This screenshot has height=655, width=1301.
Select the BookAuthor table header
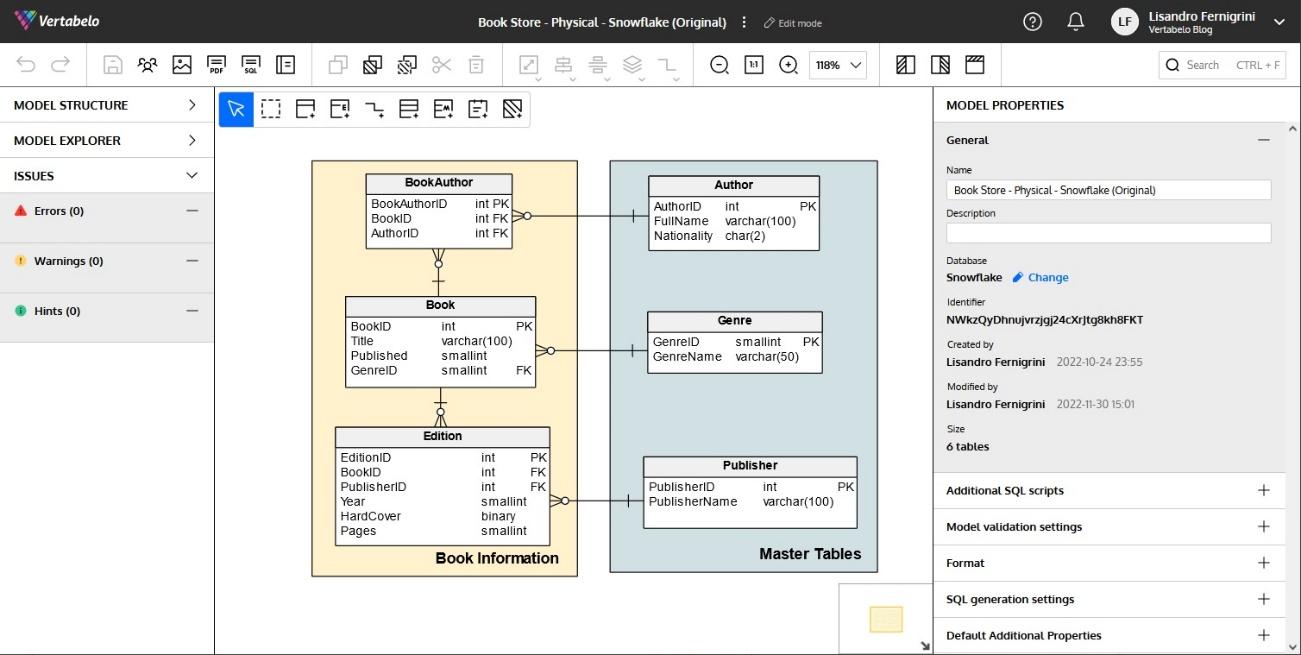click(x=439, y=183)
